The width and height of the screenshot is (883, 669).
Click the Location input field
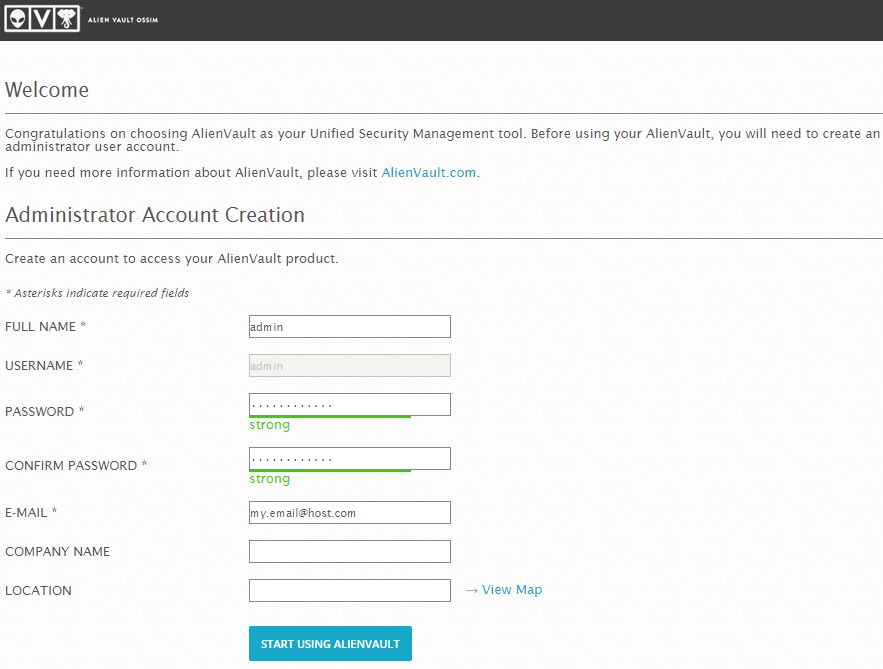point(350,590)
